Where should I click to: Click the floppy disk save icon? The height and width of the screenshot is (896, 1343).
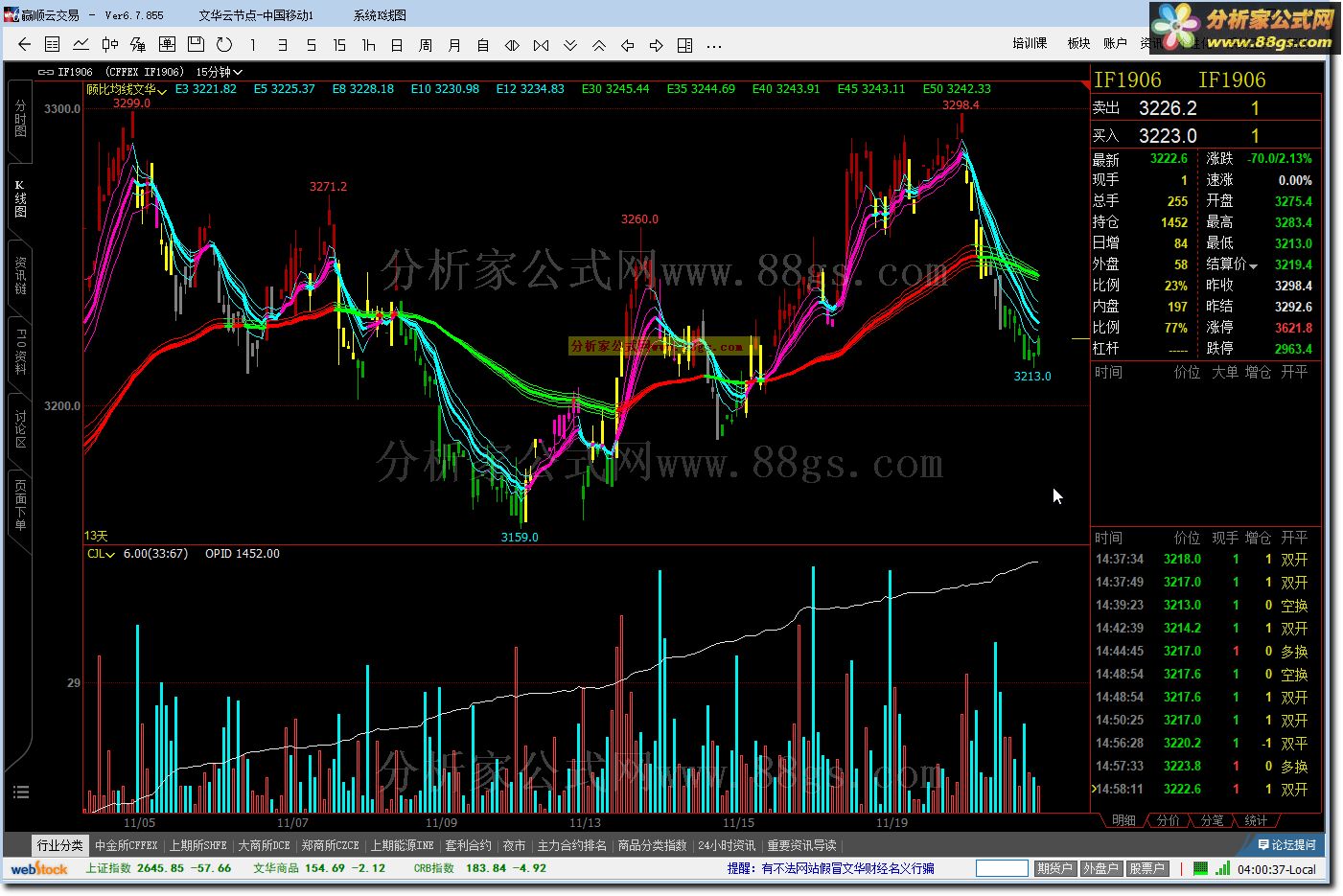click(196, 44)
